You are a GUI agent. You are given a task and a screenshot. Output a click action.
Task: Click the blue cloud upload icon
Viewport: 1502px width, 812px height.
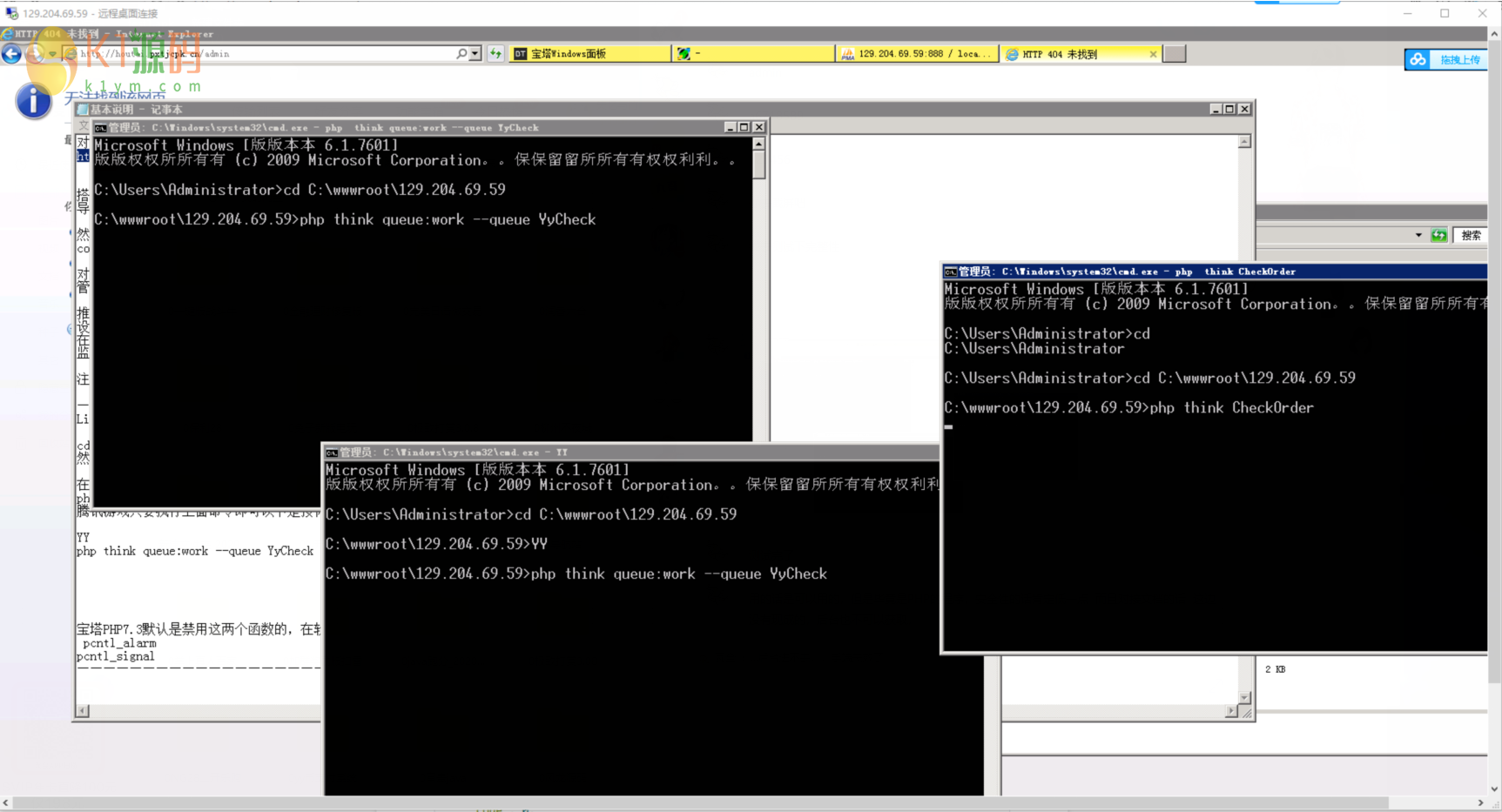pos(1418,60)
